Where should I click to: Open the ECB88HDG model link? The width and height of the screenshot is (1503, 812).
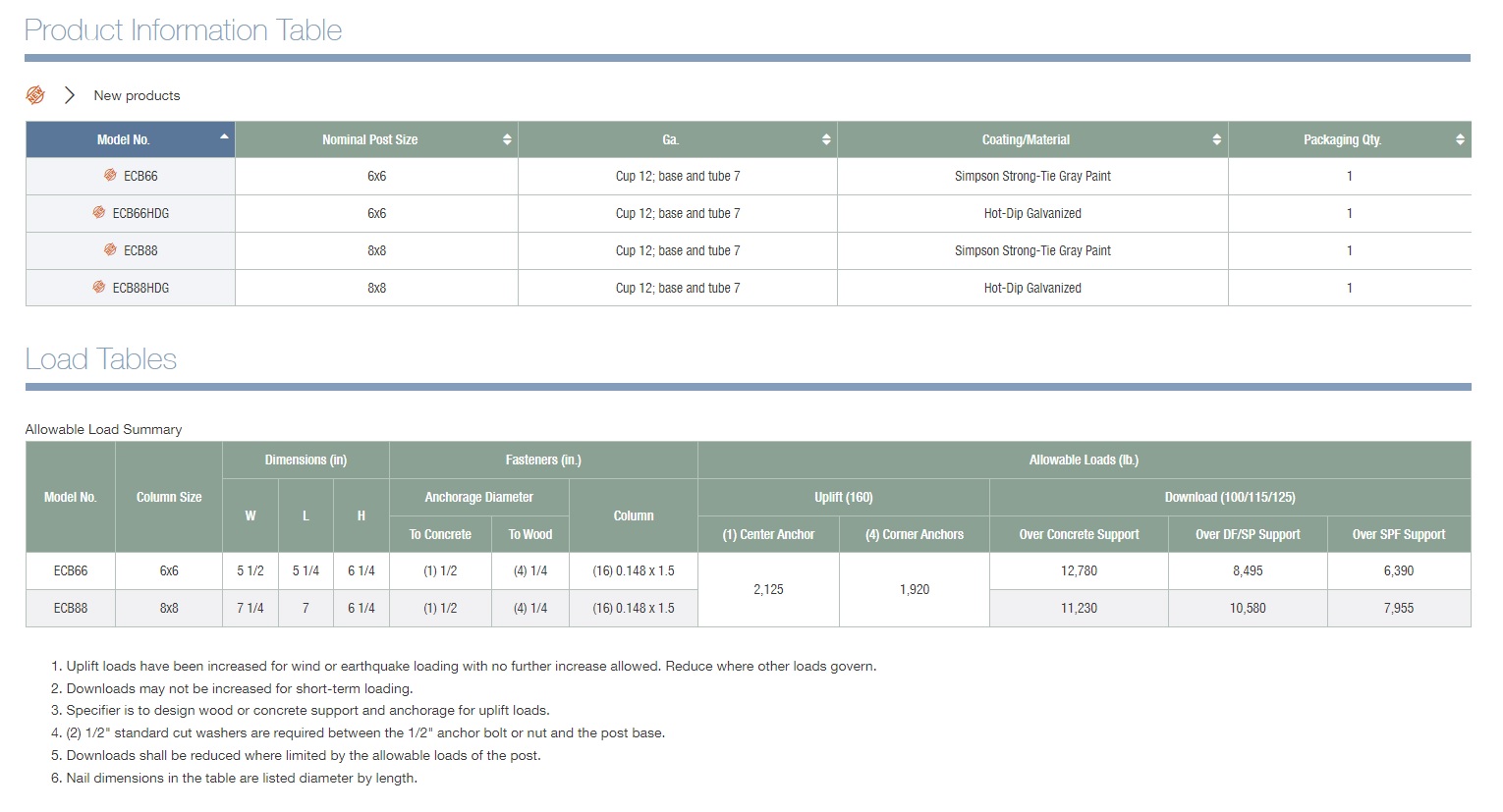(x=140, y=289)
